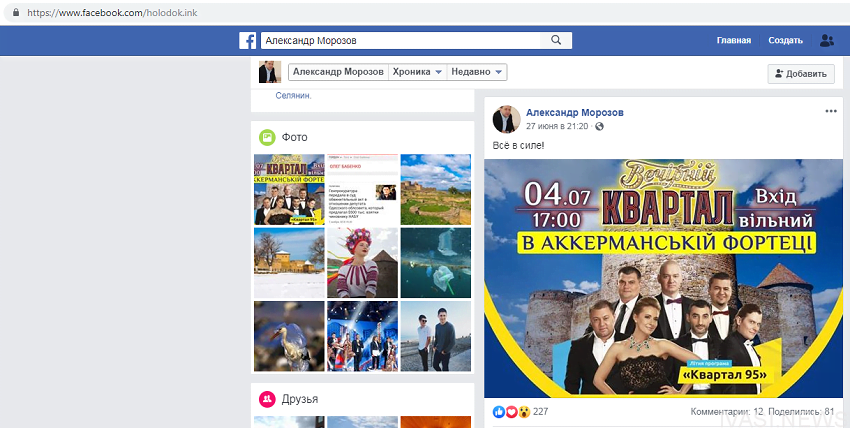Open the Создать menu

tap(785, 41)
